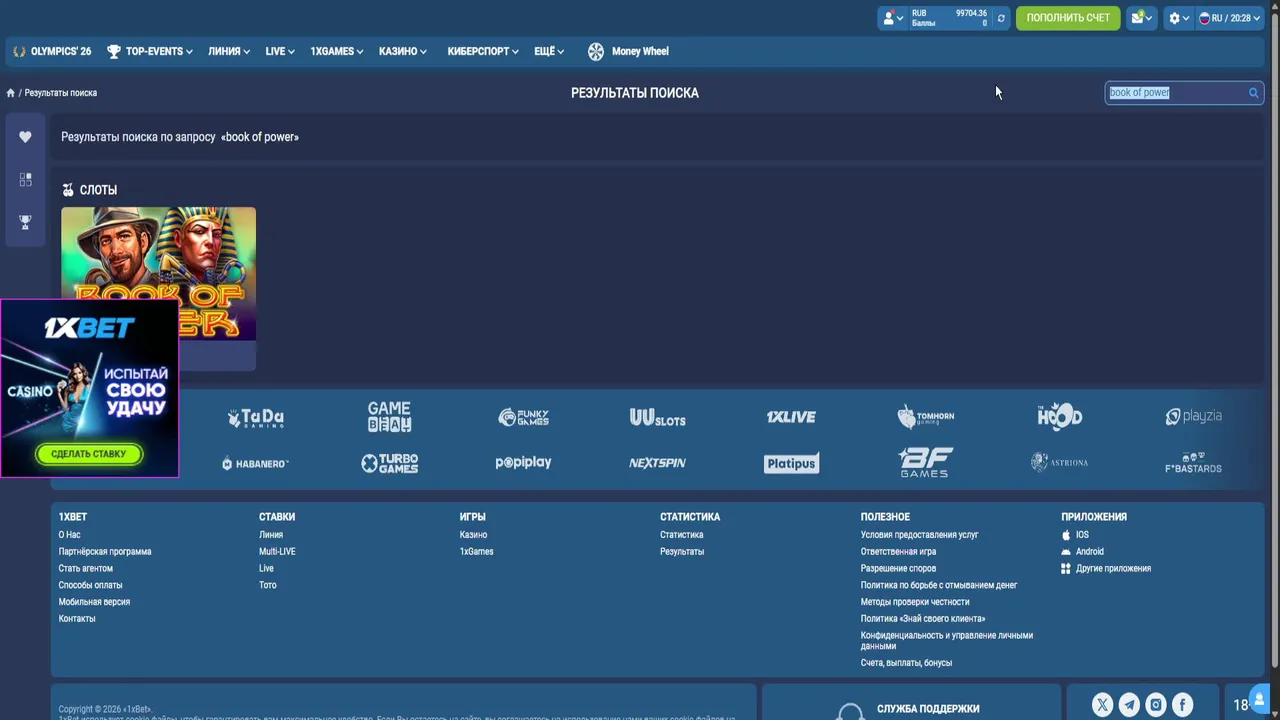The height and width of the screenshot is (720, 1280).
Task: Go to home via breadcrumb house icon
Action: click(x=11, y=93)
